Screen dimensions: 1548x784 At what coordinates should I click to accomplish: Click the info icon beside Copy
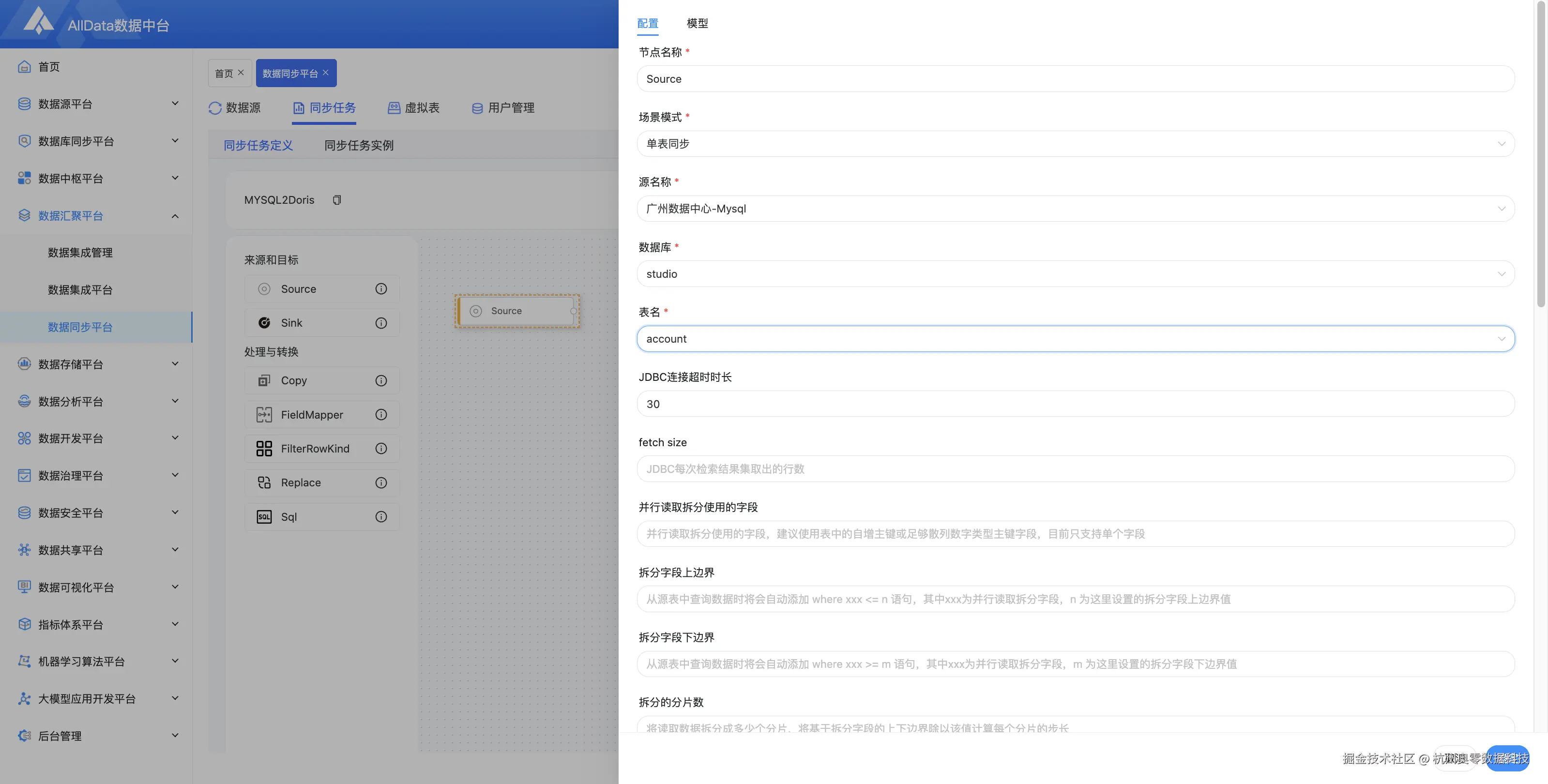tap(381, 380)
